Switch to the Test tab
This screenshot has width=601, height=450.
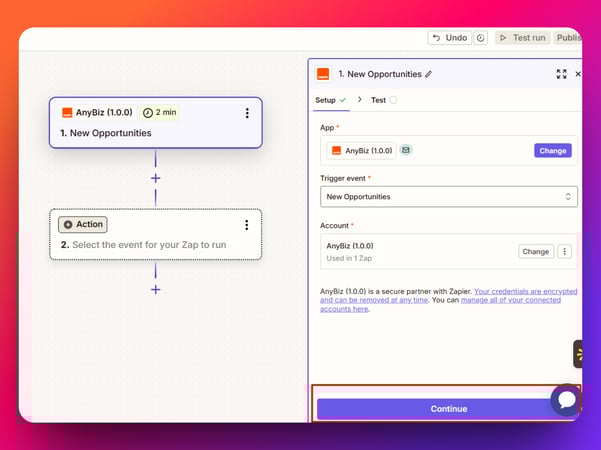point(383,100)
